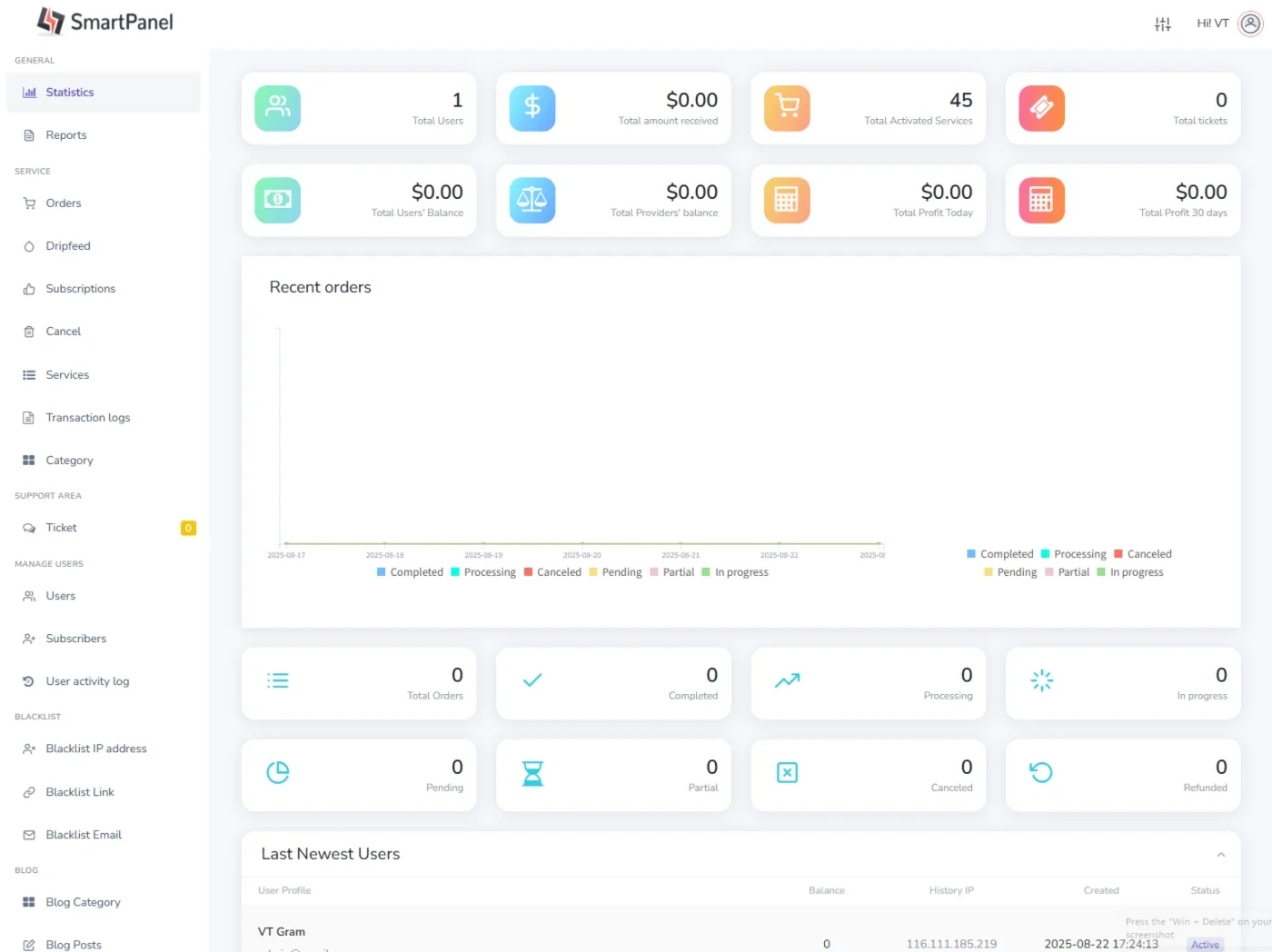1272x952 pixels.
Task: Toggle Processing series in bar chart legend
Action: (x=483, y=572)
